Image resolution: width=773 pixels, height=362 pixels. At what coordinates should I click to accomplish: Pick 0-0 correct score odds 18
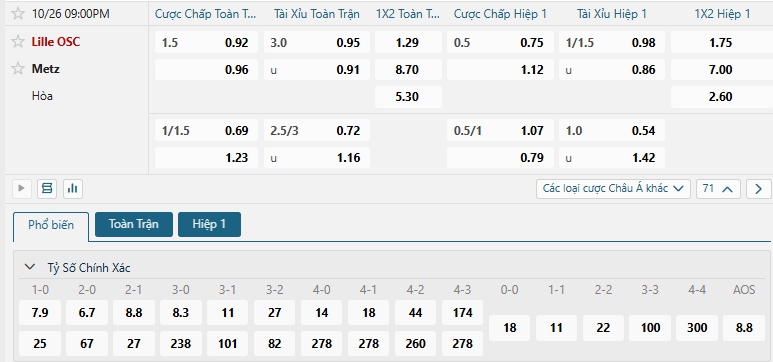click(509, 328)
